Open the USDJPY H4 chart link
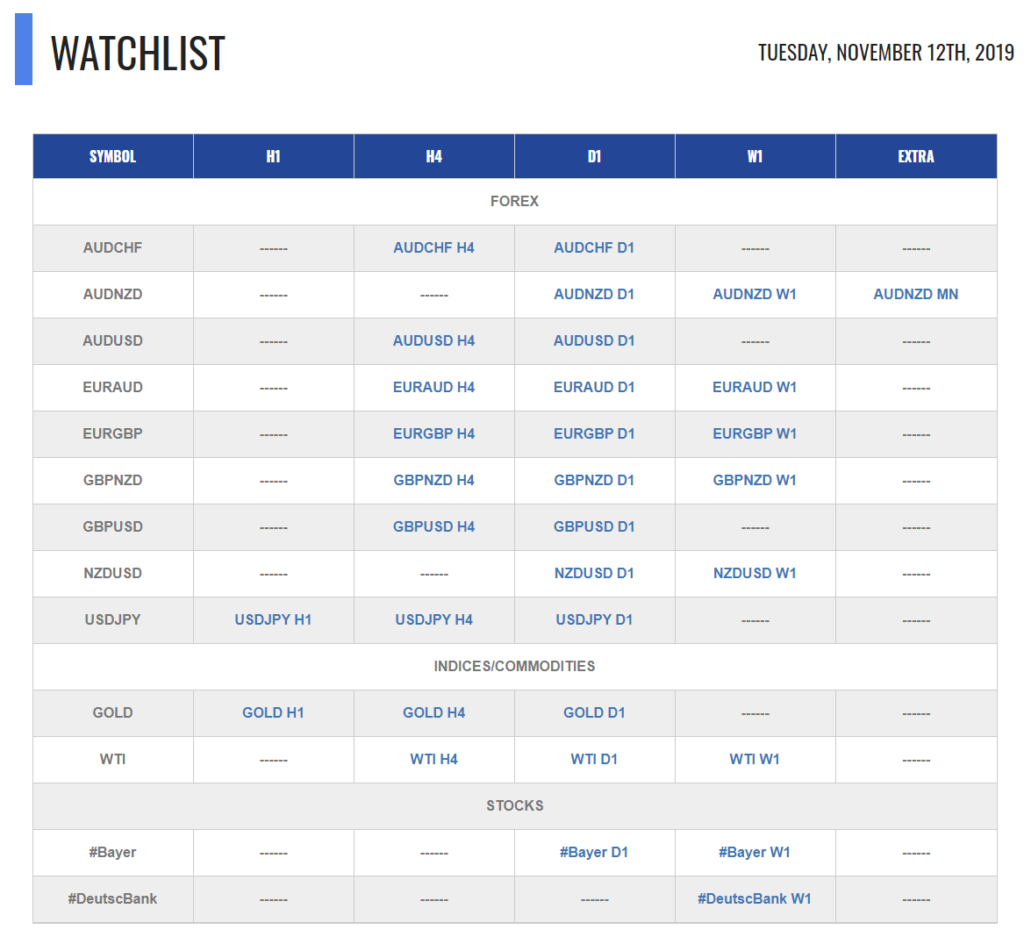The height and width of the screenshot is (937, 1024). point(434,619)
